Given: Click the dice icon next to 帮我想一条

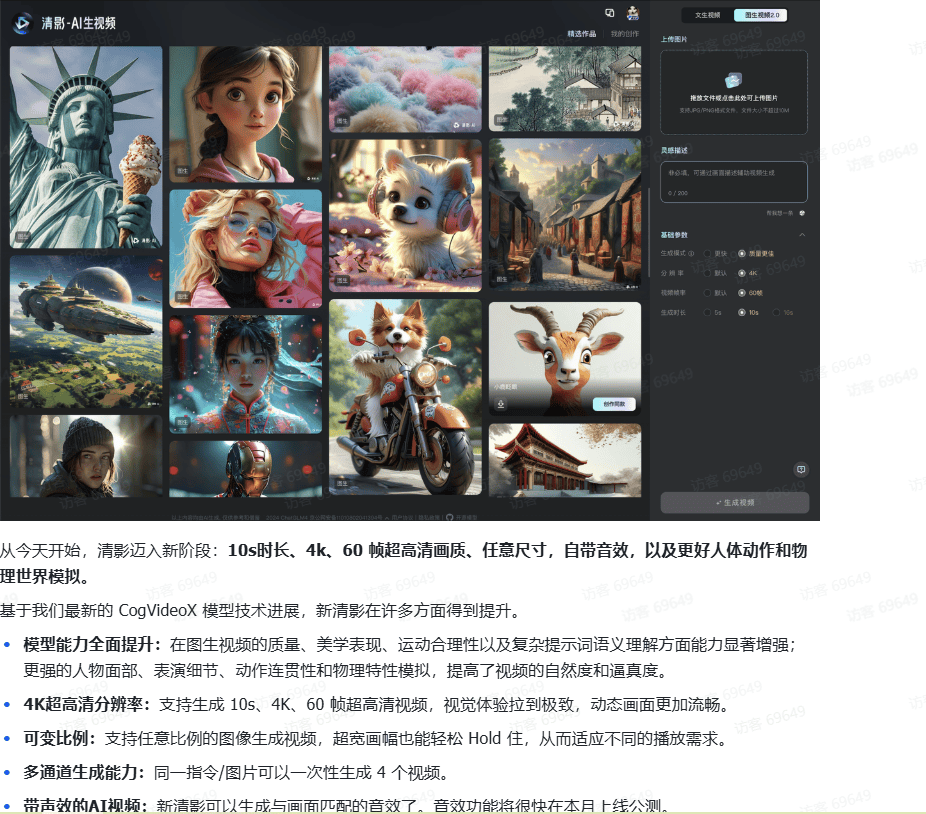Looking at the screenshot, I should pyautogui.click(x=802, y=213).
